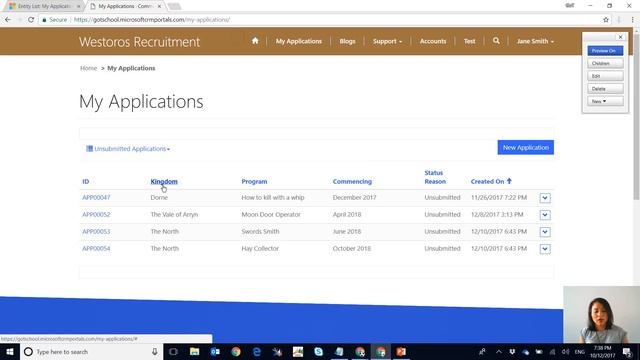Open the Jane Smith user menu

(535, 41)
